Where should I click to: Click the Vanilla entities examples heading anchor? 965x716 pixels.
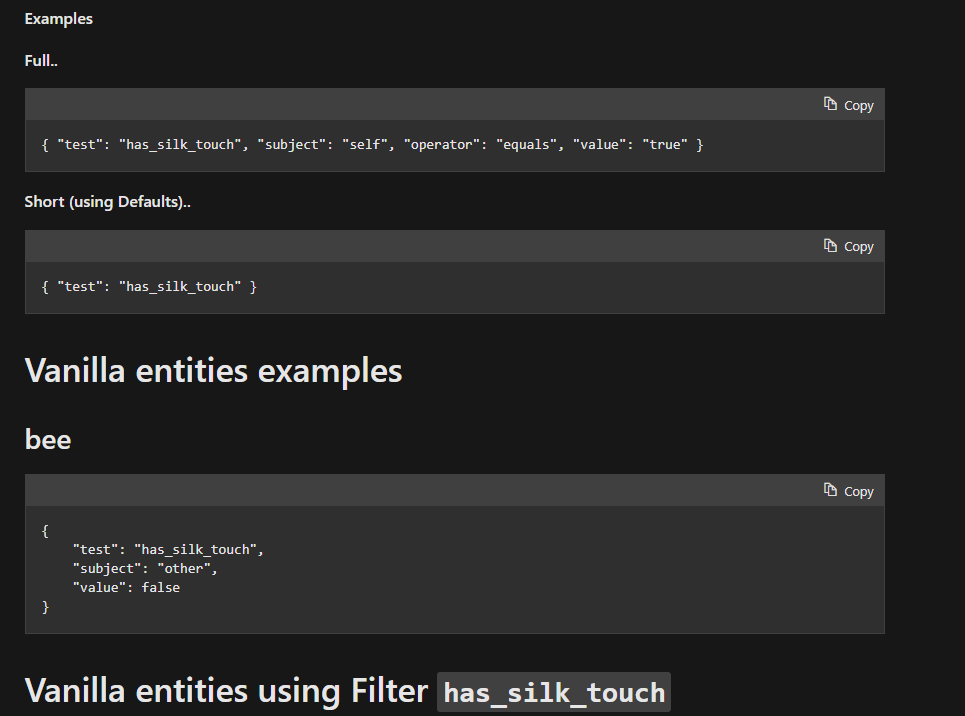213,370
